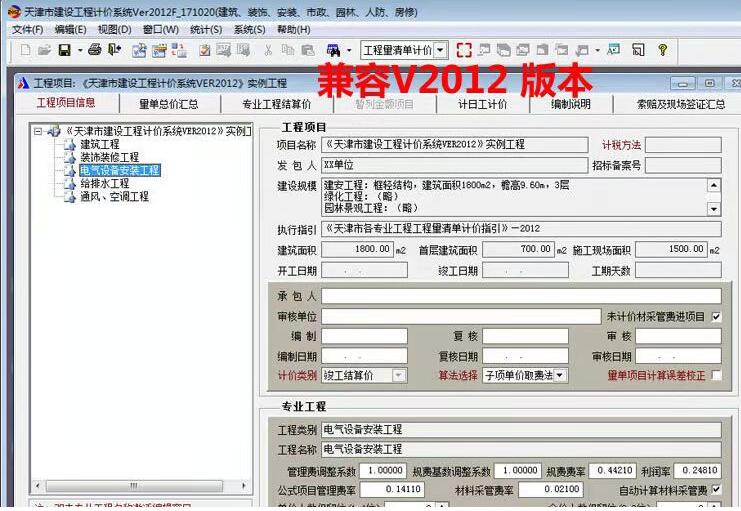Click the 编制 name input field

click(364, 336)
